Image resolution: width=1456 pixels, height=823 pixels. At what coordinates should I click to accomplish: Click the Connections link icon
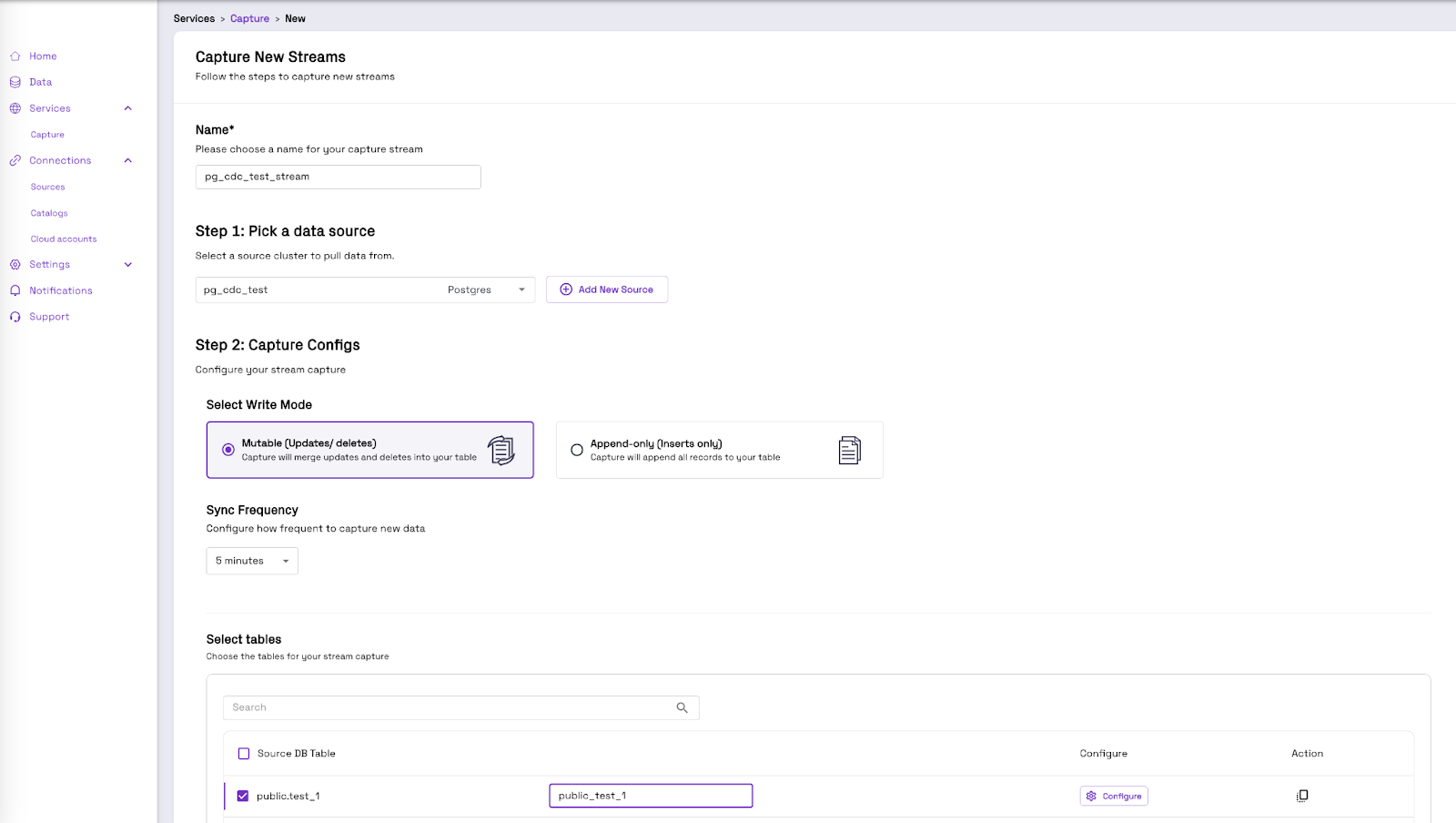[x=15, y=160]
